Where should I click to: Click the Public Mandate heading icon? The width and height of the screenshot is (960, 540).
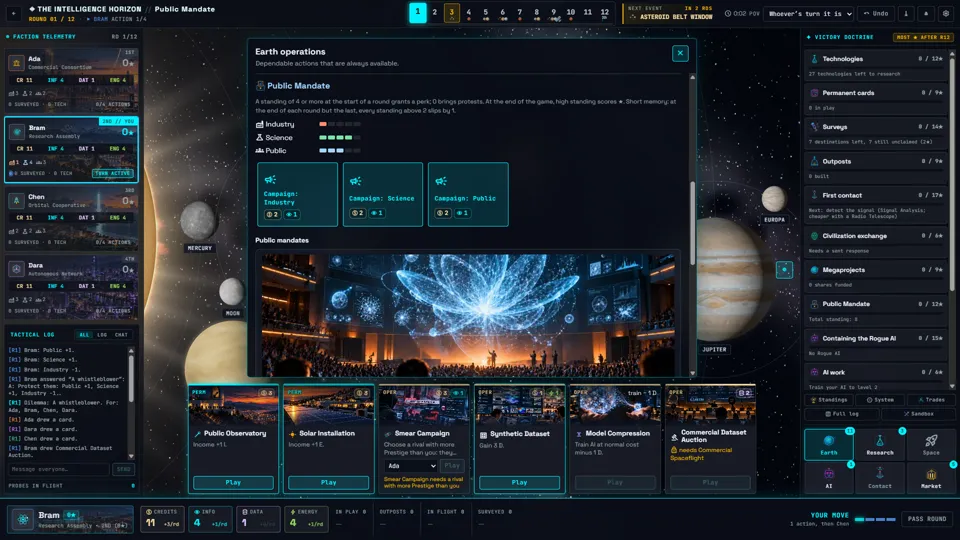260,86
